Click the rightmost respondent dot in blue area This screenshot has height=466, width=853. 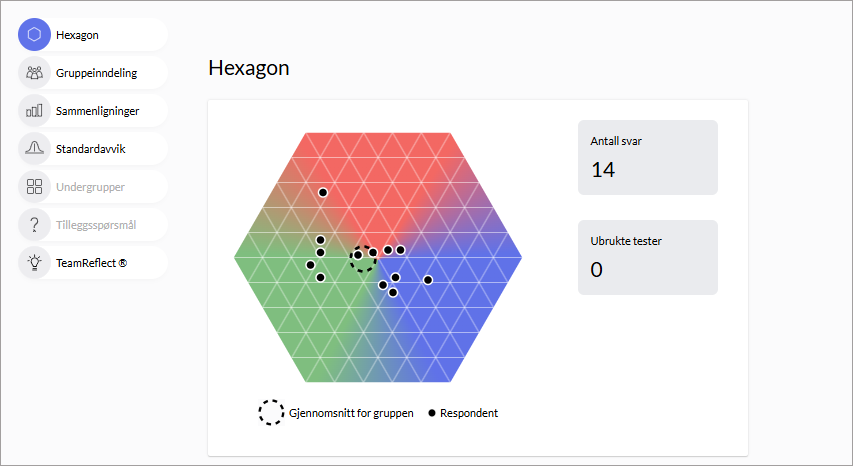[428, 280]
